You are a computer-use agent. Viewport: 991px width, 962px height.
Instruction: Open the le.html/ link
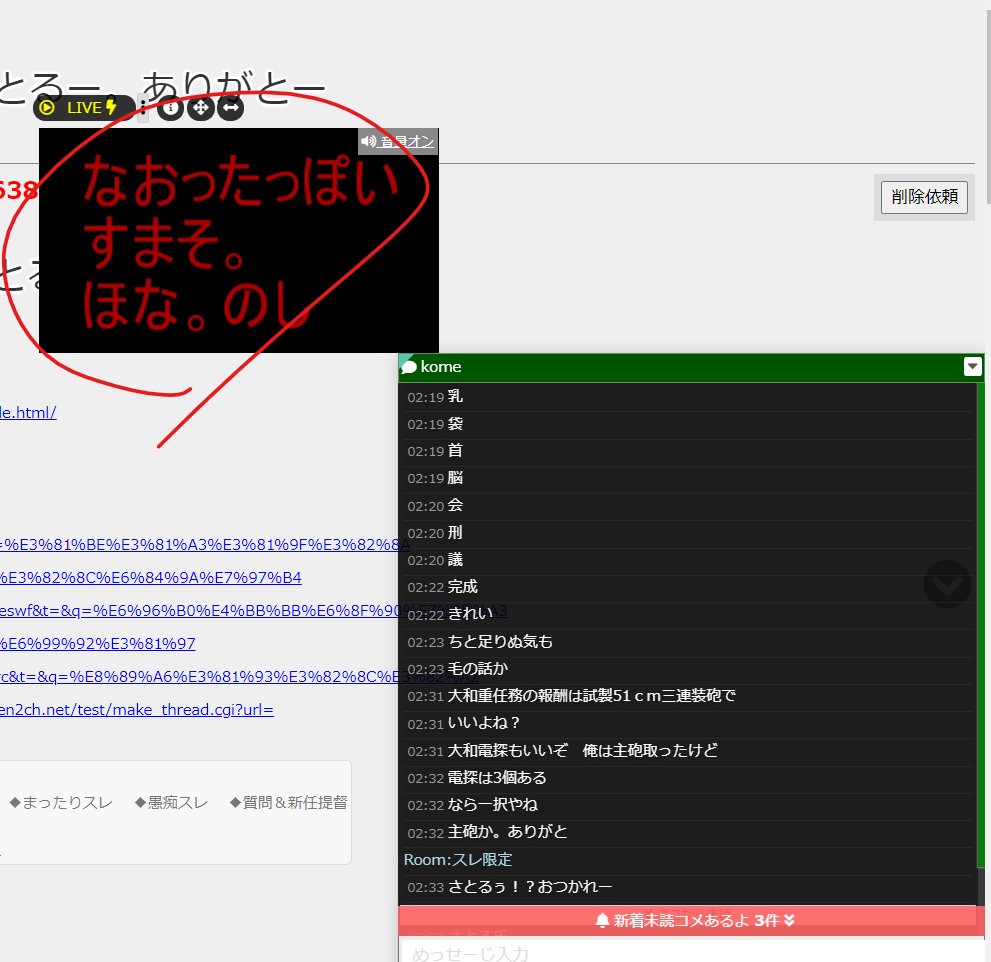click(28, 412)
